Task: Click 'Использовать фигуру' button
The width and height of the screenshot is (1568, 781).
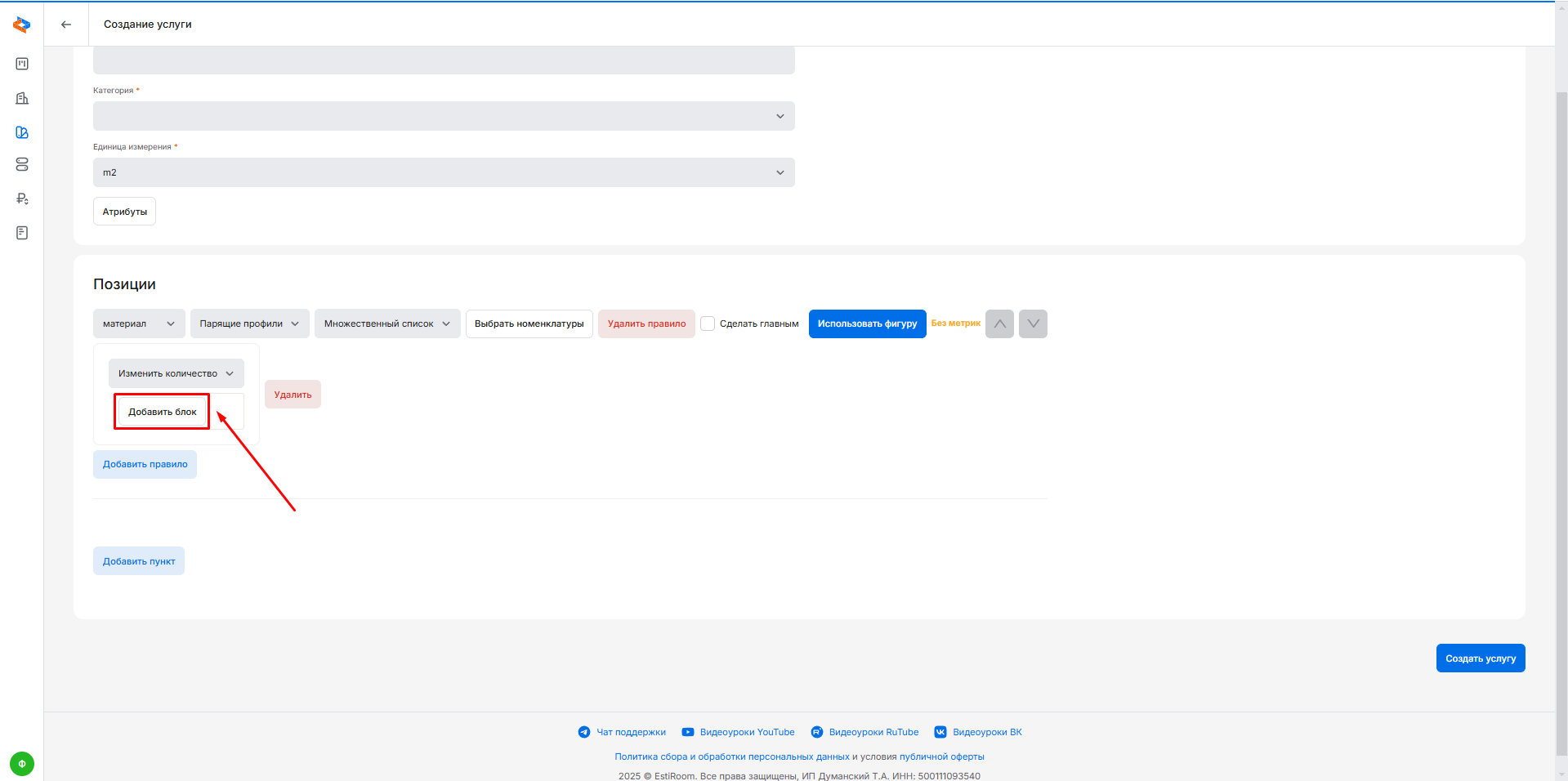Action: coord(867,324)
